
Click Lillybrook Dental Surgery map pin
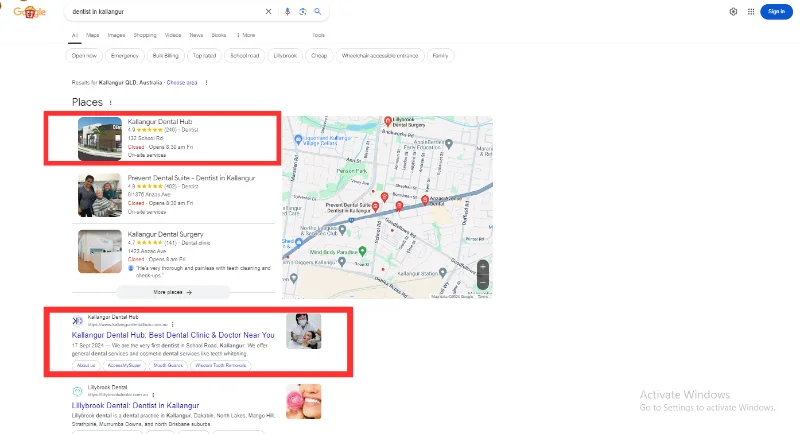pos(388,121)
